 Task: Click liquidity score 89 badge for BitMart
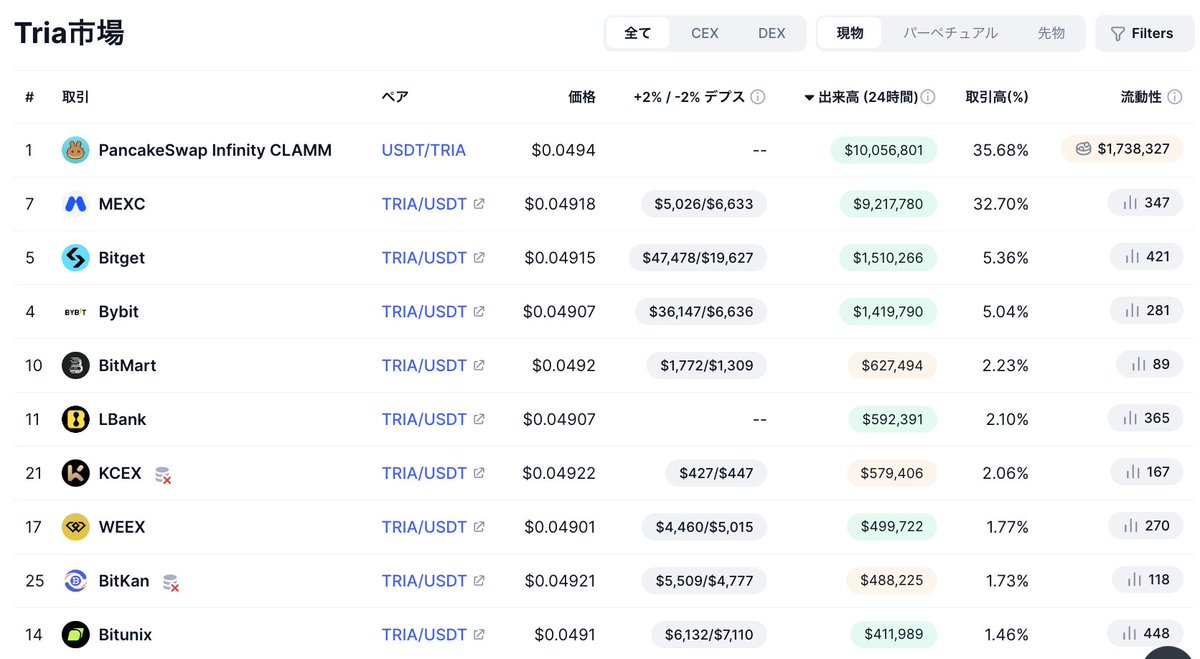1149,364
